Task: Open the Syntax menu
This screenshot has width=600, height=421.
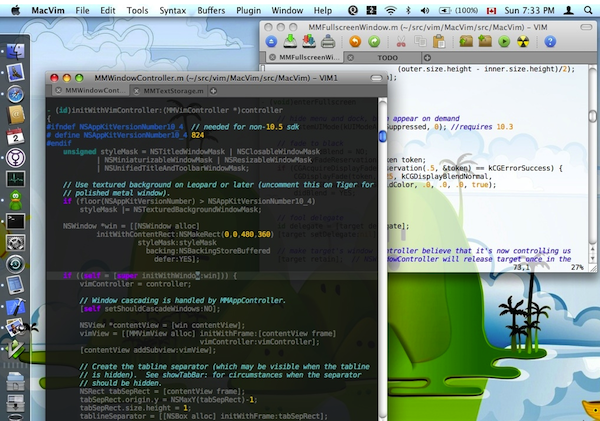Action: (173, 10)
